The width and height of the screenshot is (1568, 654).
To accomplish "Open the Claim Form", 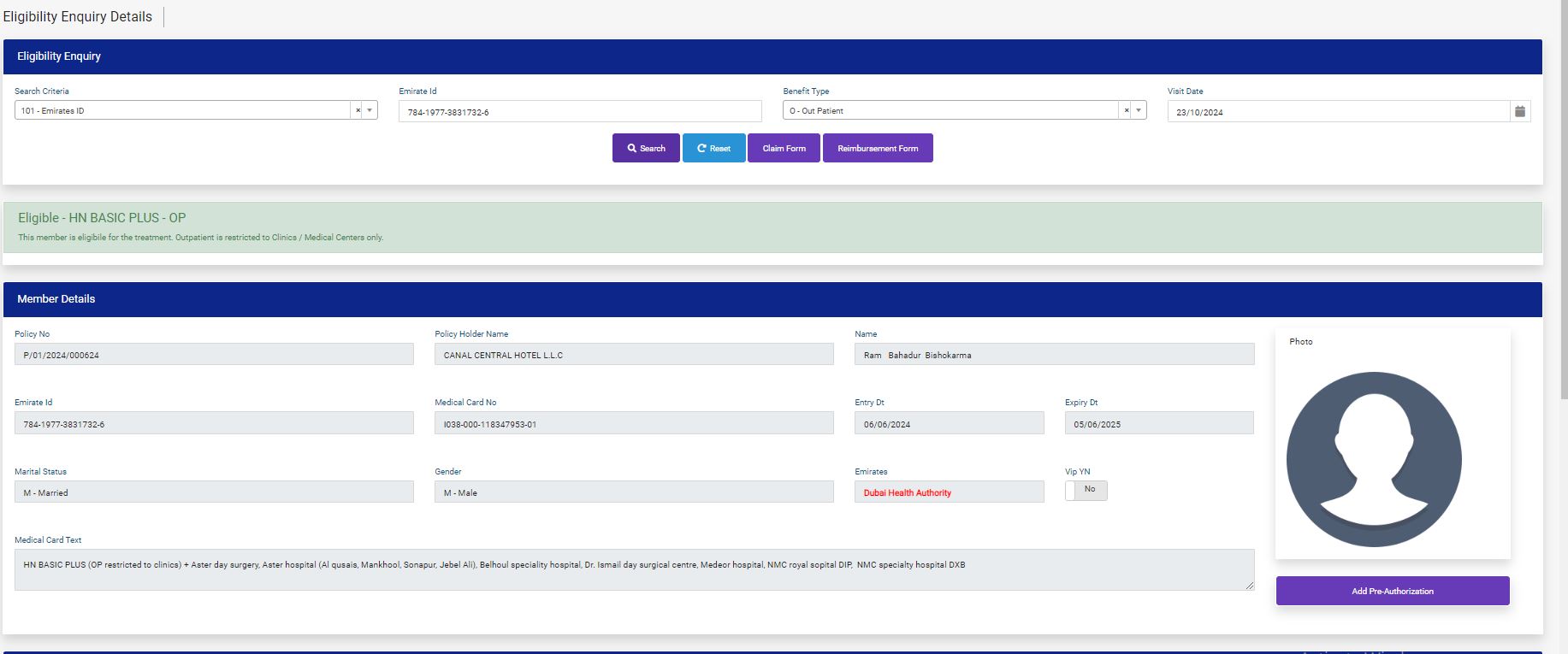I will click(784, 148).
